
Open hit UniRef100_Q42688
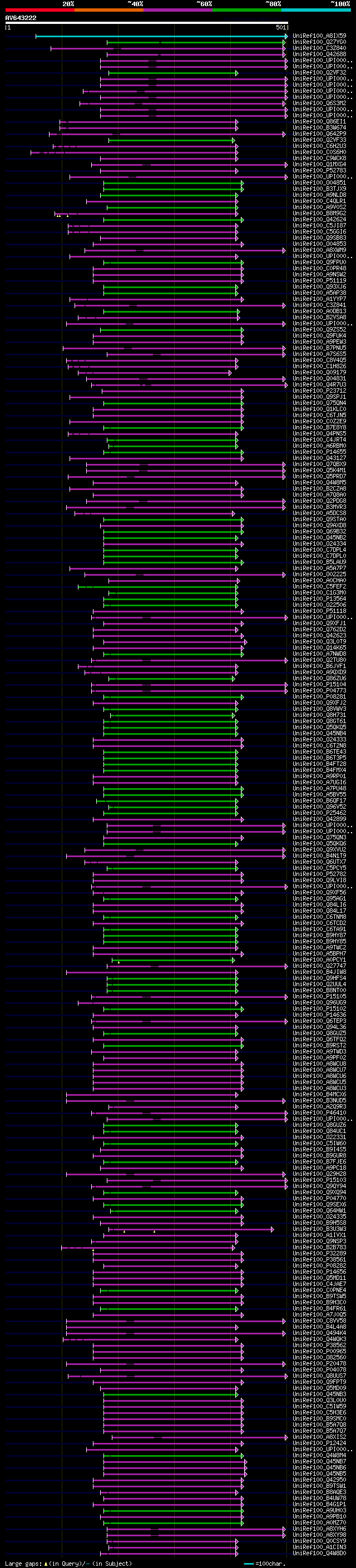point(319,54)
